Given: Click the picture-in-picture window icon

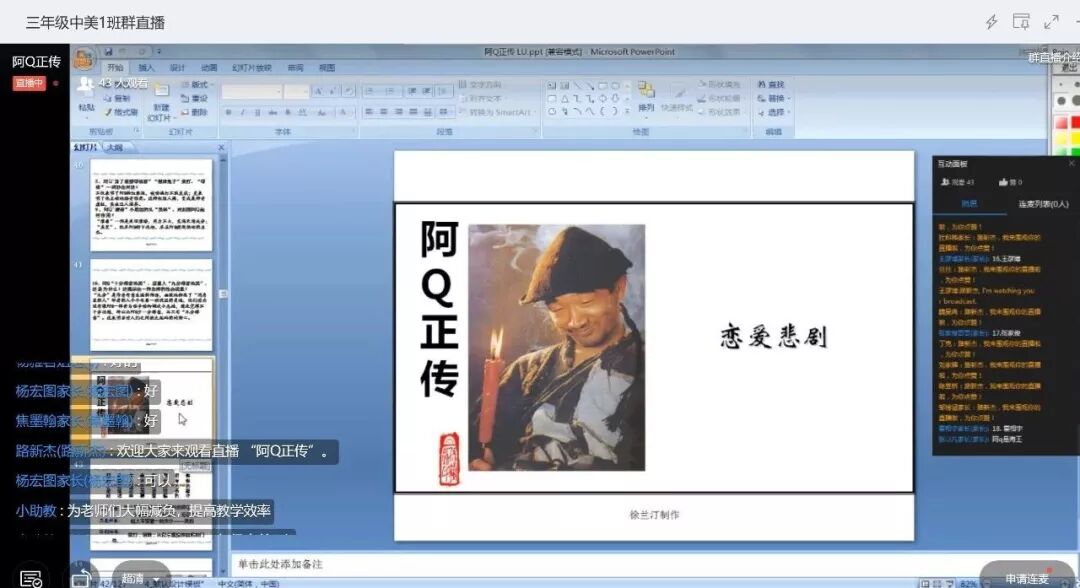Looking at the screenshot, I should pos(1021,21).
